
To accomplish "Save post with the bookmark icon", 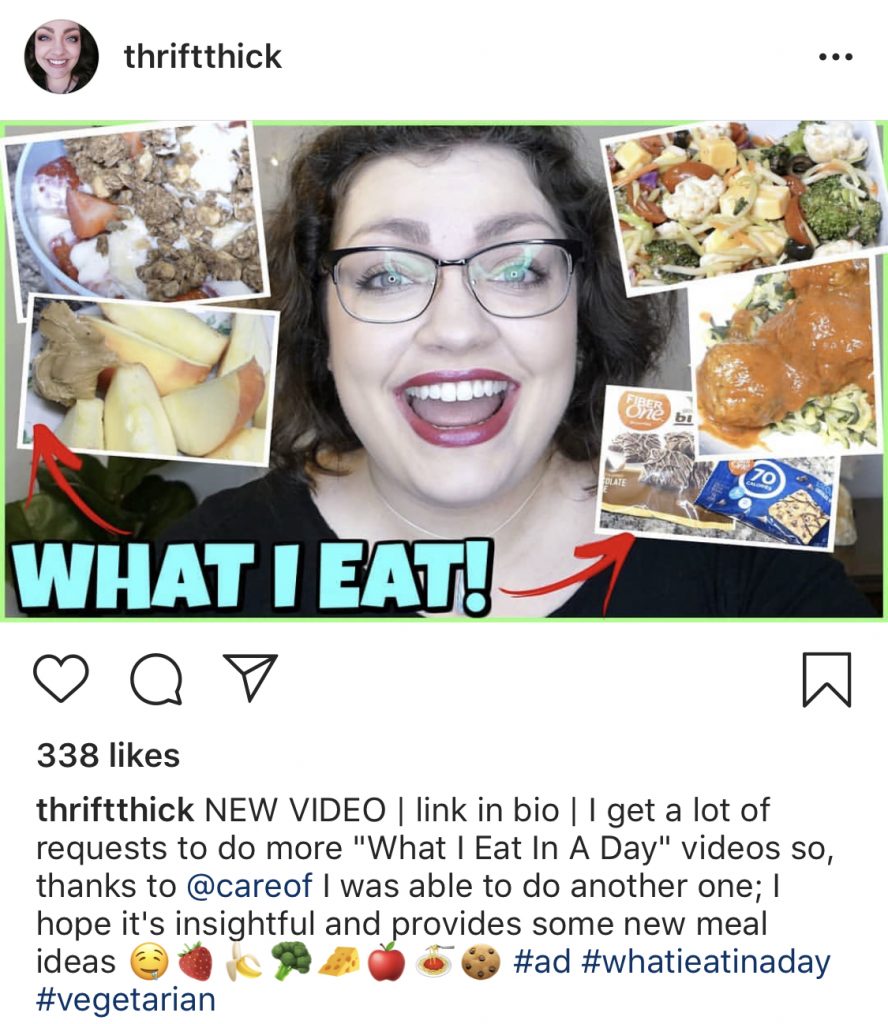I will [827, 679].
